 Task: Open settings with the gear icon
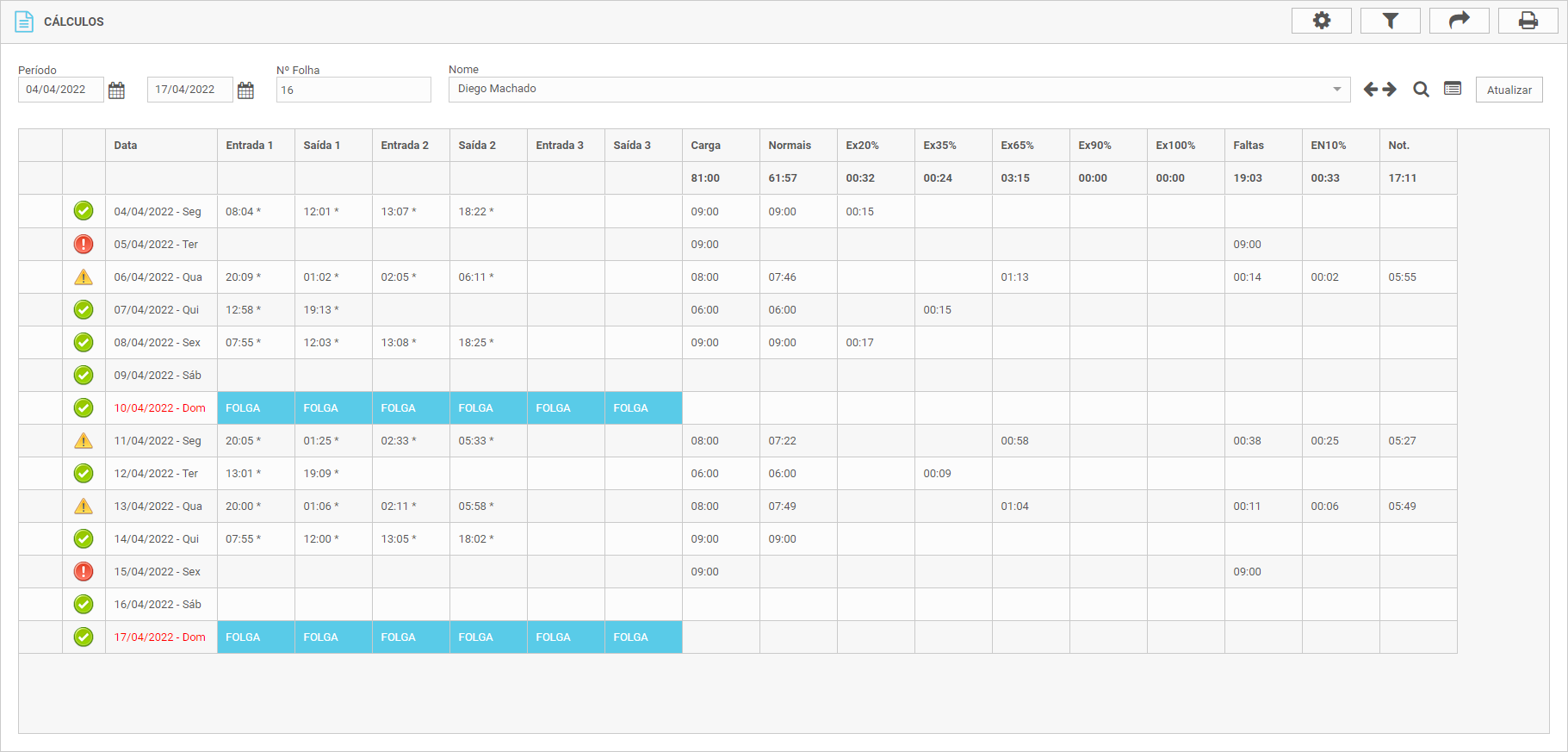pyautogui.click(x=1321, y=21)
